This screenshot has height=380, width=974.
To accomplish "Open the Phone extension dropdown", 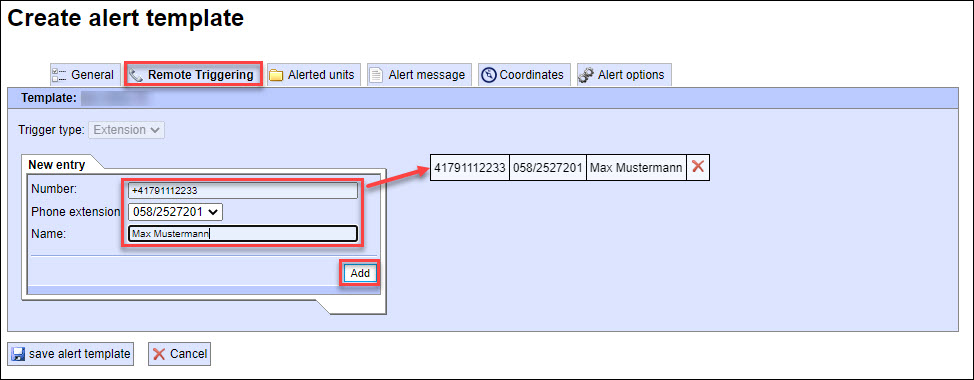I will 175,212.
